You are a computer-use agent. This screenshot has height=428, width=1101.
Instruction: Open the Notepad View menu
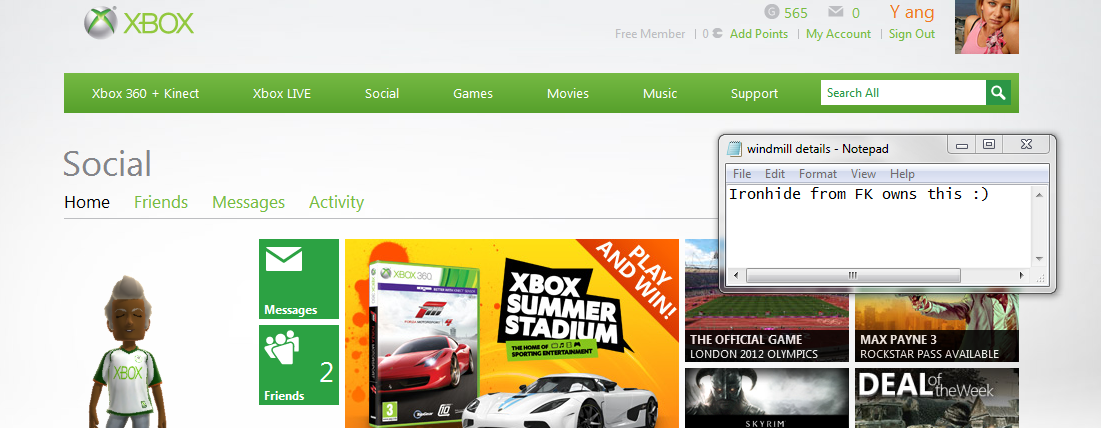863,173
